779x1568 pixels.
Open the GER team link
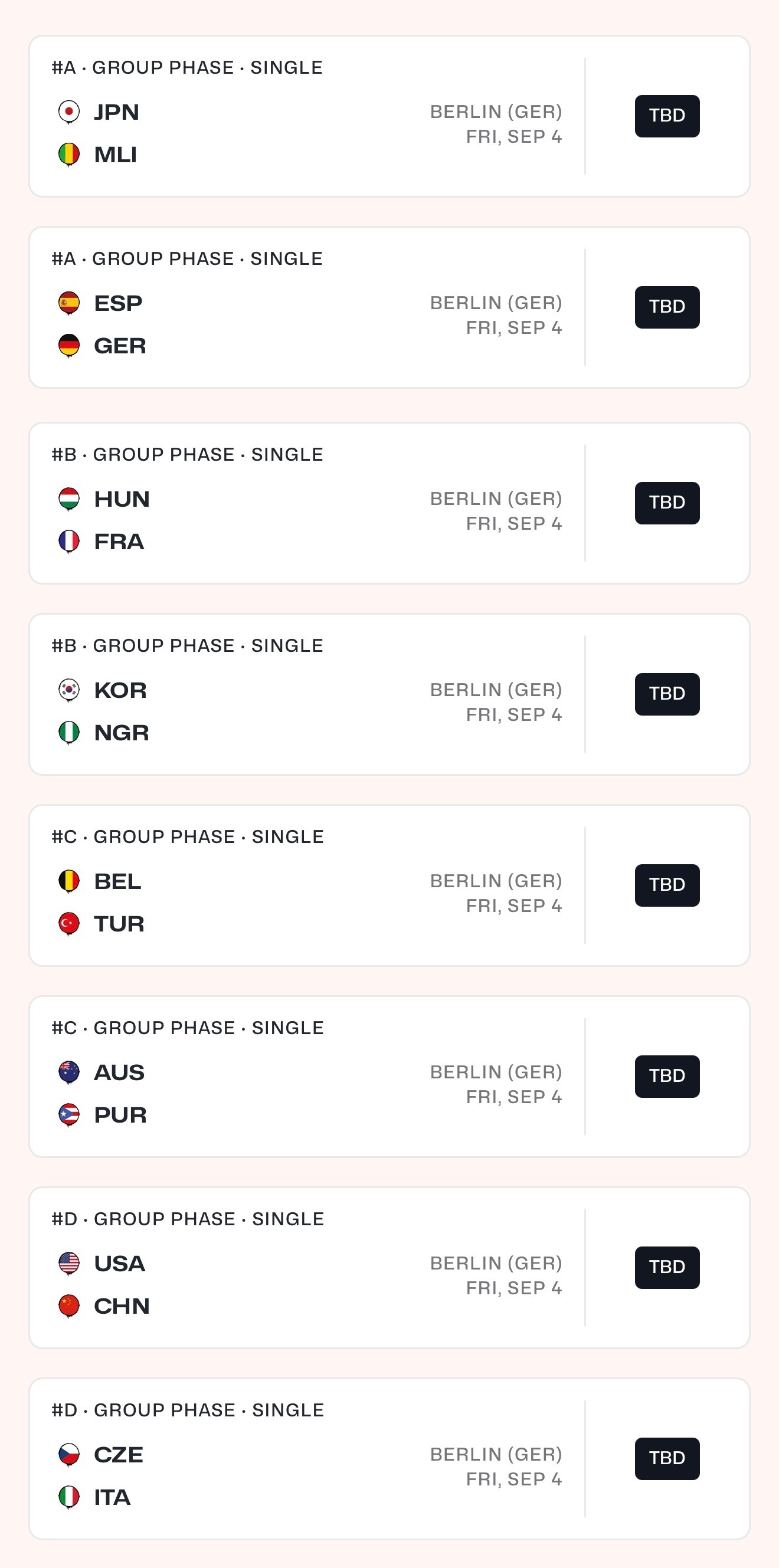(x=120, y=346)
